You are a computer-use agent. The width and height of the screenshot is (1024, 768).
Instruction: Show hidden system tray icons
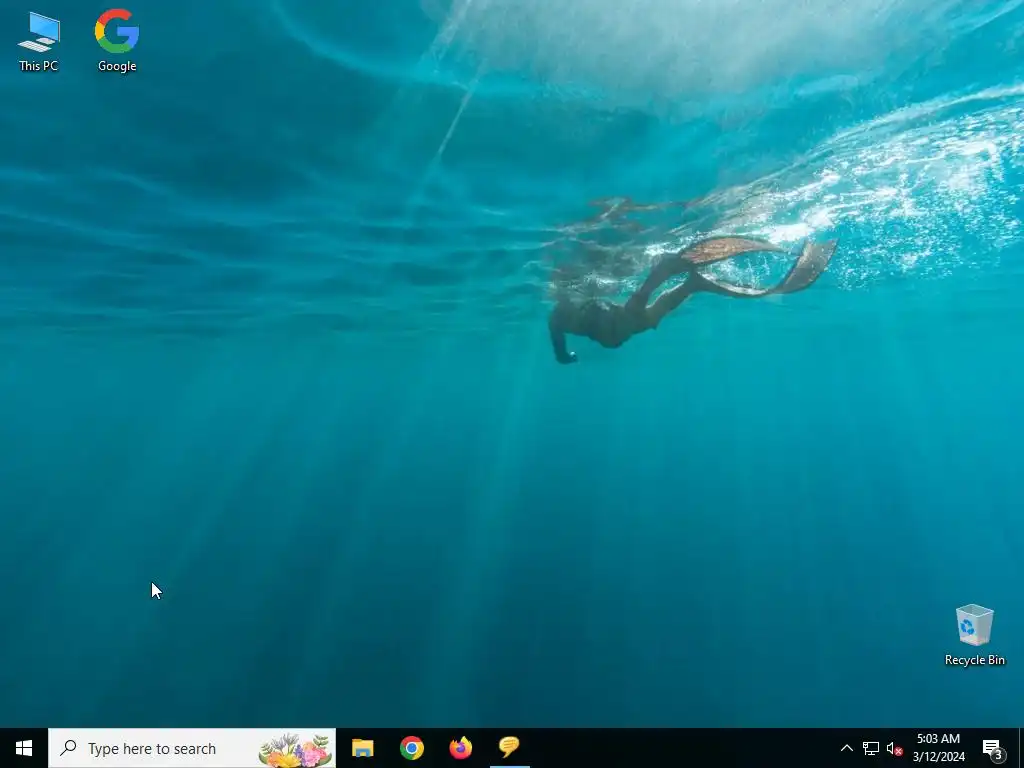(x=846, y=748)
